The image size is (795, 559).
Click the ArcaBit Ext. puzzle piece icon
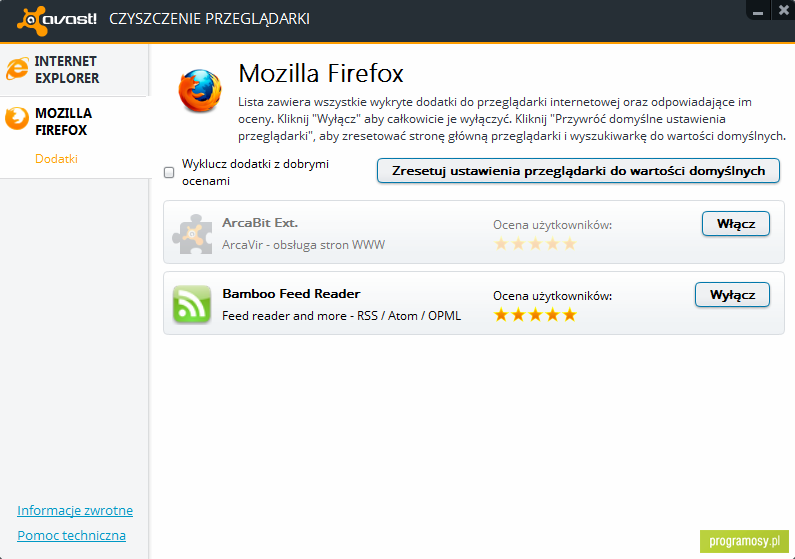192,234
